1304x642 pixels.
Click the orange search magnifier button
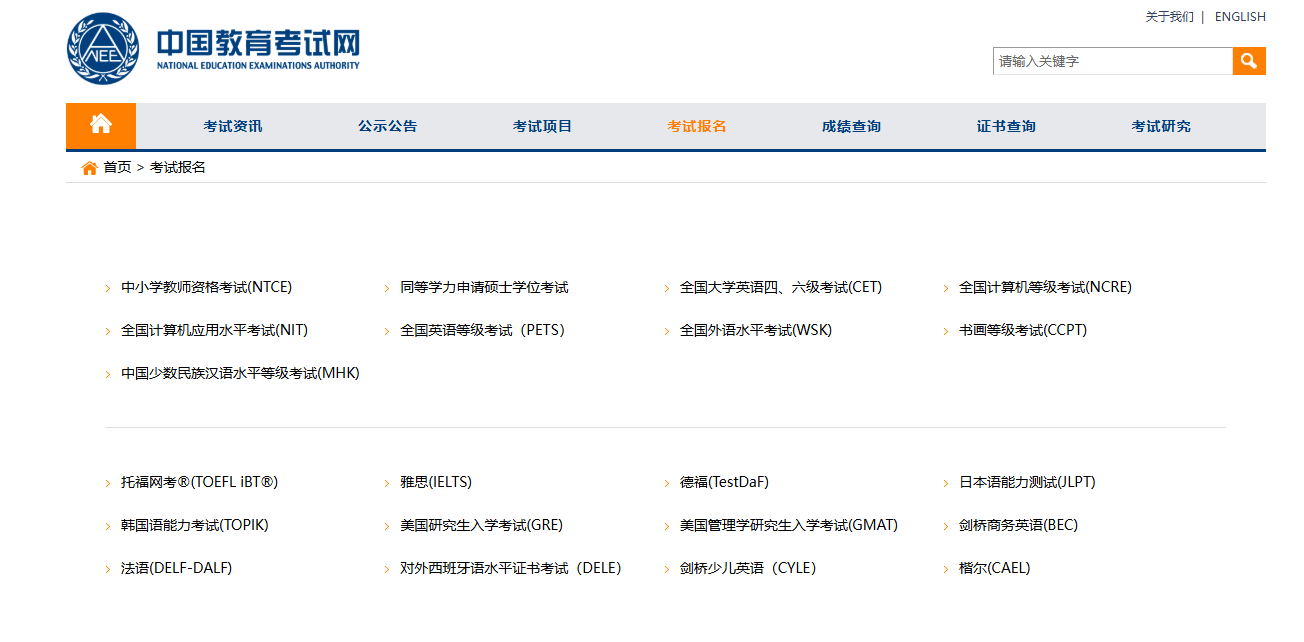click(1248, 61)
